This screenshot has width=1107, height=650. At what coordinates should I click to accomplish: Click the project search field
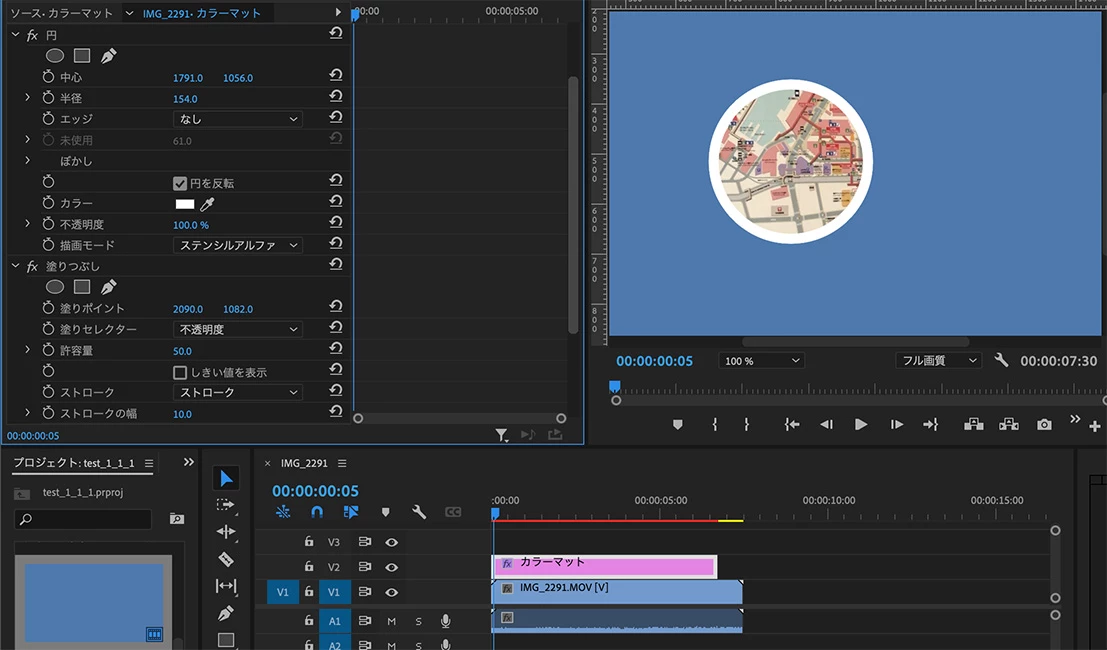coord(83,519)
